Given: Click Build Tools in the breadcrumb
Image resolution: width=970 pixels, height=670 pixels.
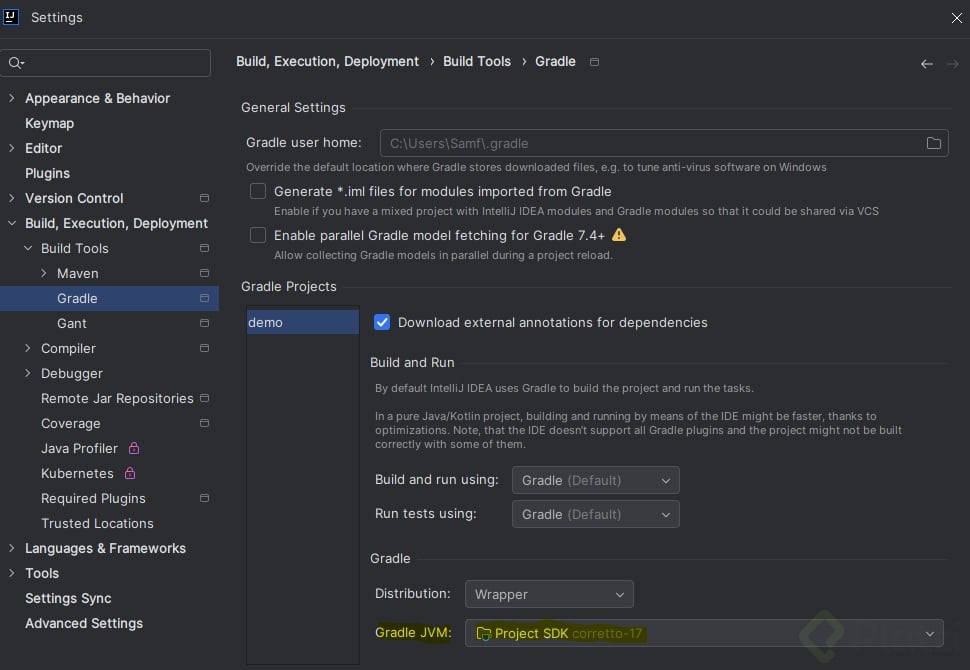Looking at the screenshot, I should (477, 61).
